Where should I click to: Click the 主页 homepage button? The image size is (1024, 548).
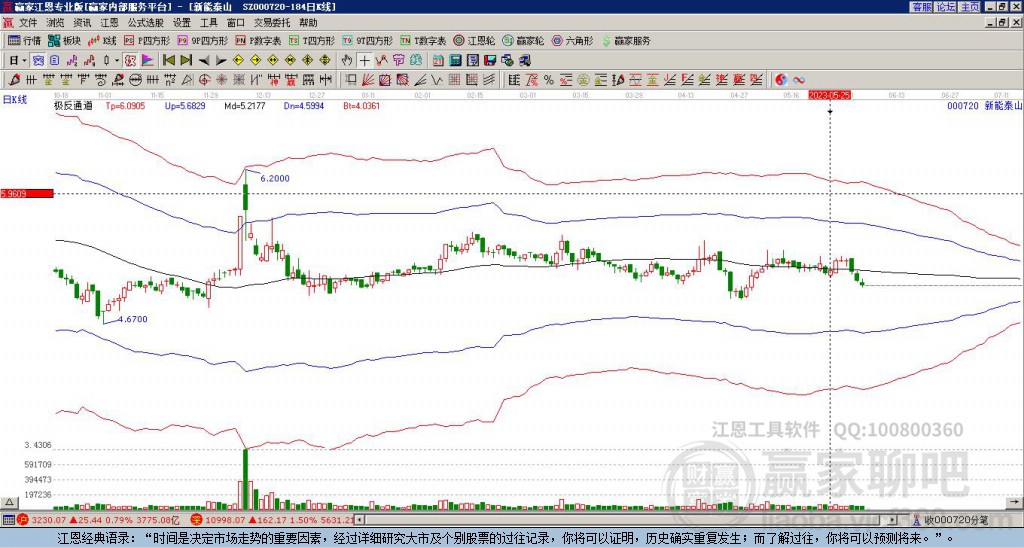tap(970, 7)
